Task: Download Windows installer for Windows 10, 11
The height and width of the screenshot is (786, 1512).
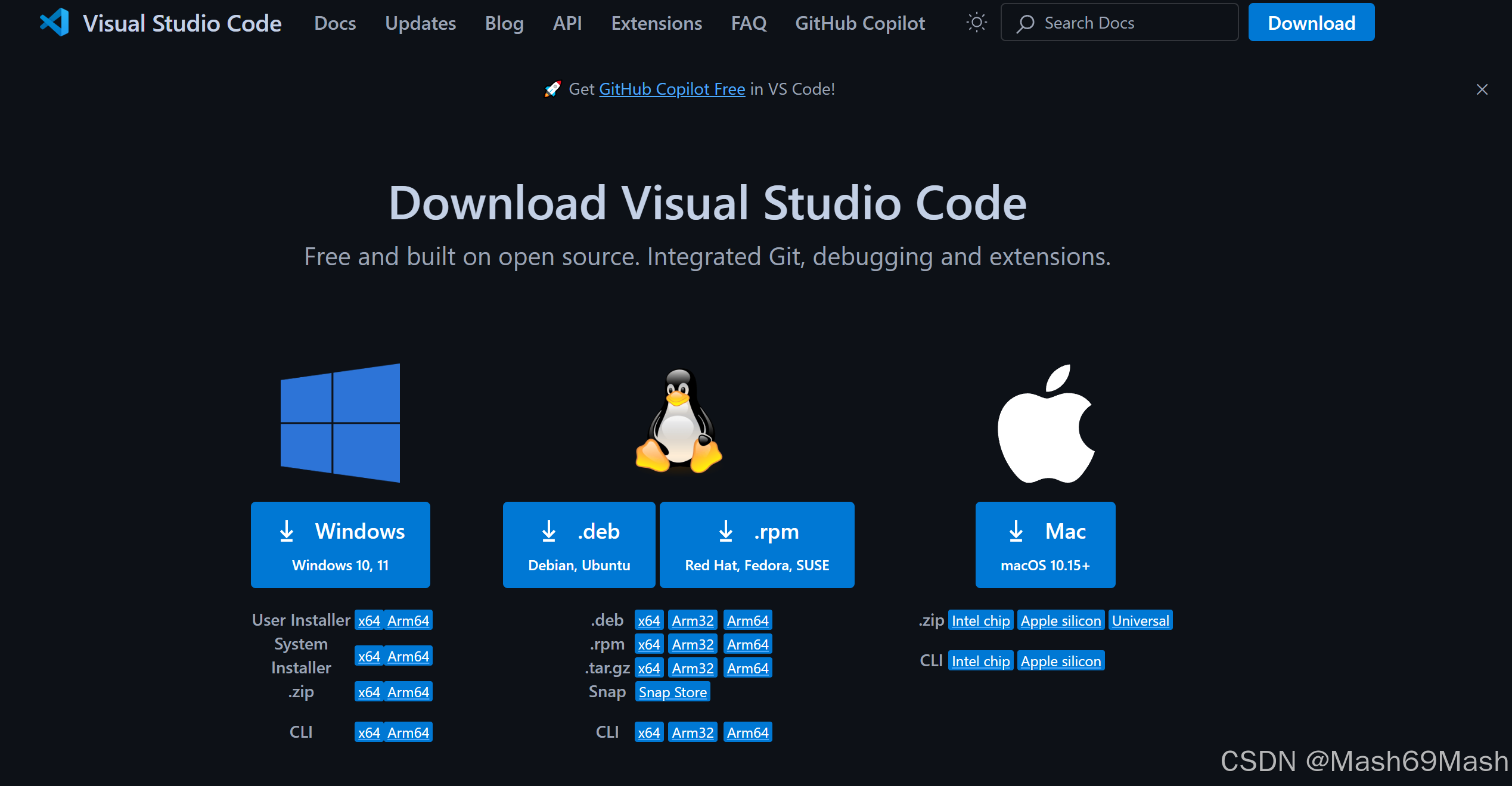Action: (340, 544)
